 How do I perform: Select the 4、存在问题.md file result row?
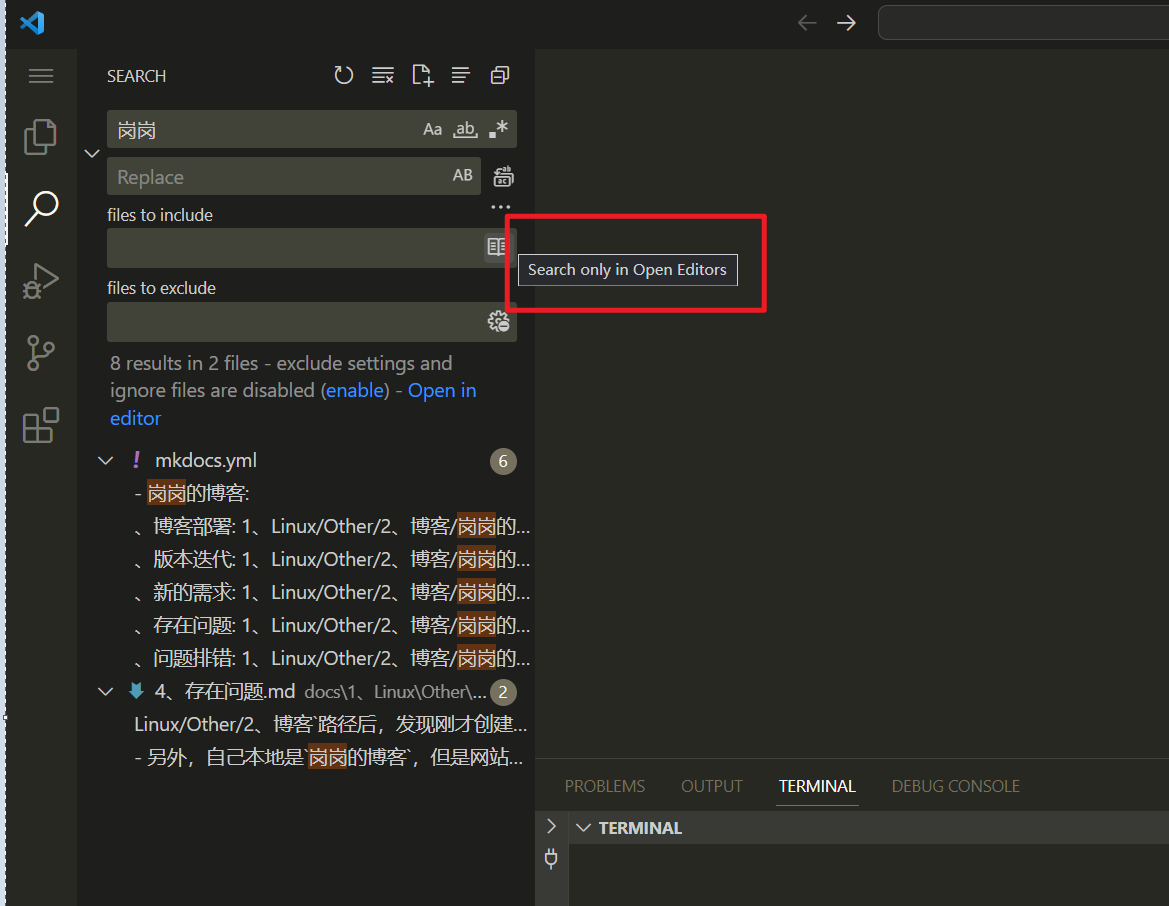[306, 692]
